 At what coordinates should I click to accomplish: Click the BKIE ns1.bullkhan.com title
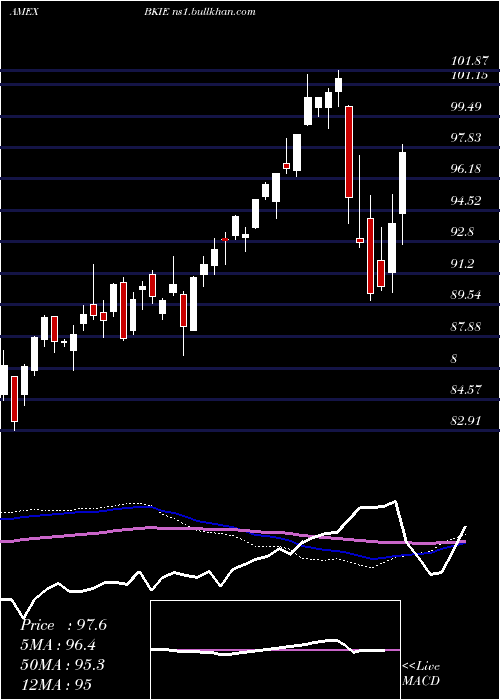(200, 12)
